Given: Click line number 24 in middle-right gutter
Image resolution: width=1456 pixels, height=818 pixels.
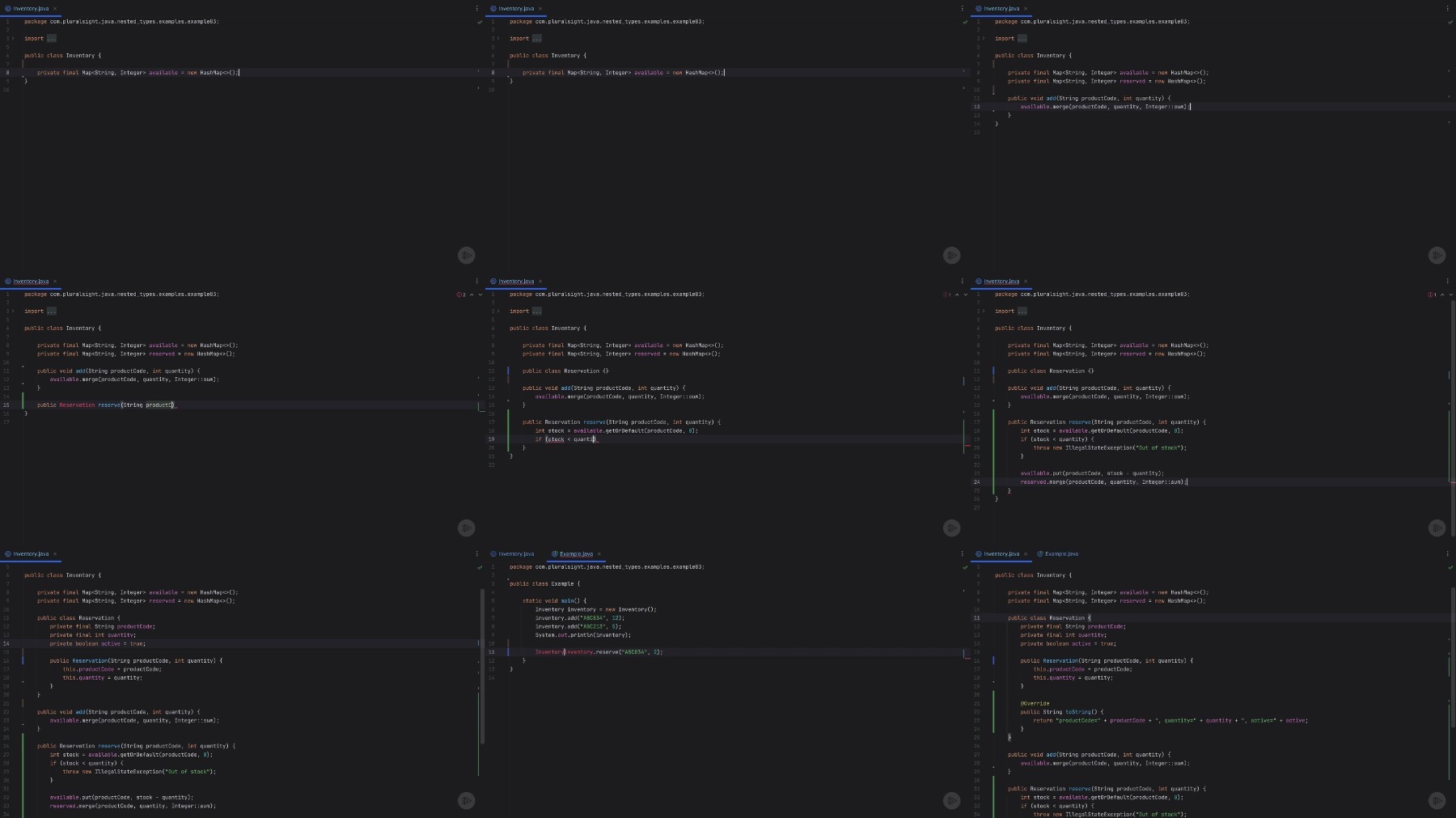Looking at the screenshot, I should tap(976, 482).
